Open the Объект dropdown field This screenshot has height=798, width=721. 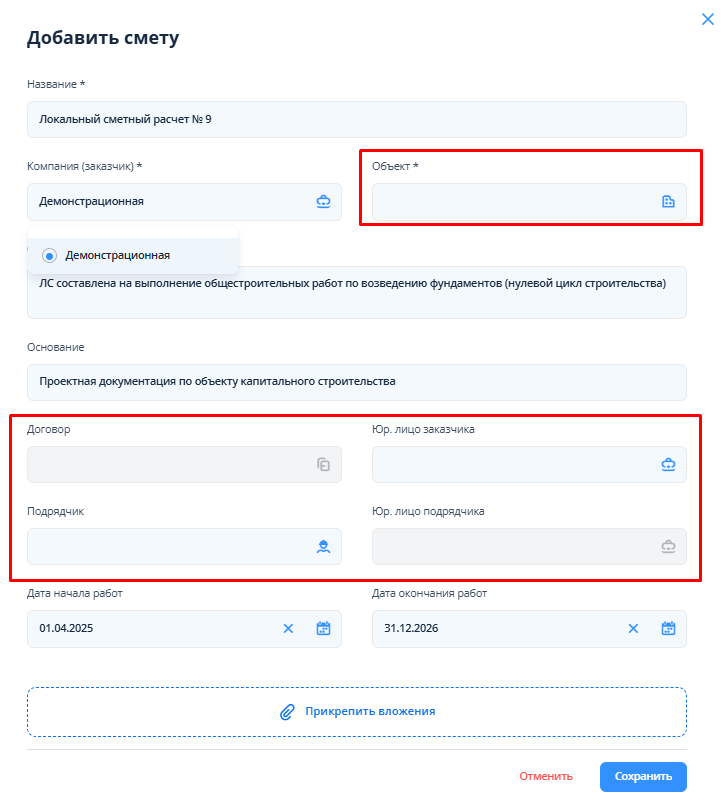pyautogui.click(x=529, y=202)
